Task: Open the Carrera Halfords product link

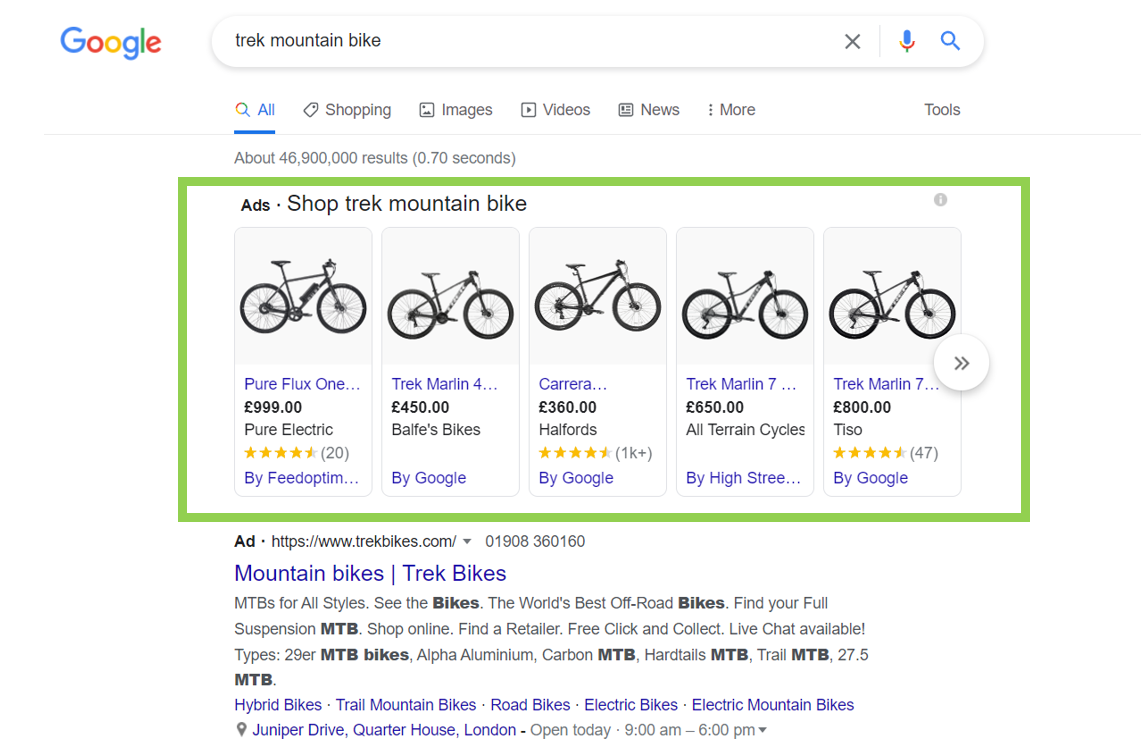Action: coord(573,384)
